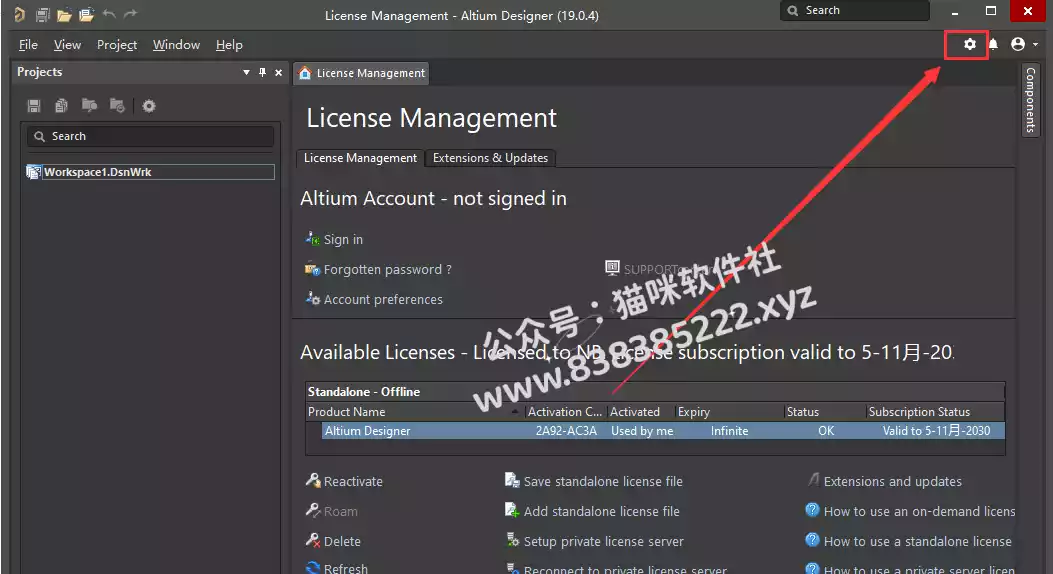Click the Compile documents icon in Projects panel
Screen dimensions: 1053x574
click(x=61, y=105)
